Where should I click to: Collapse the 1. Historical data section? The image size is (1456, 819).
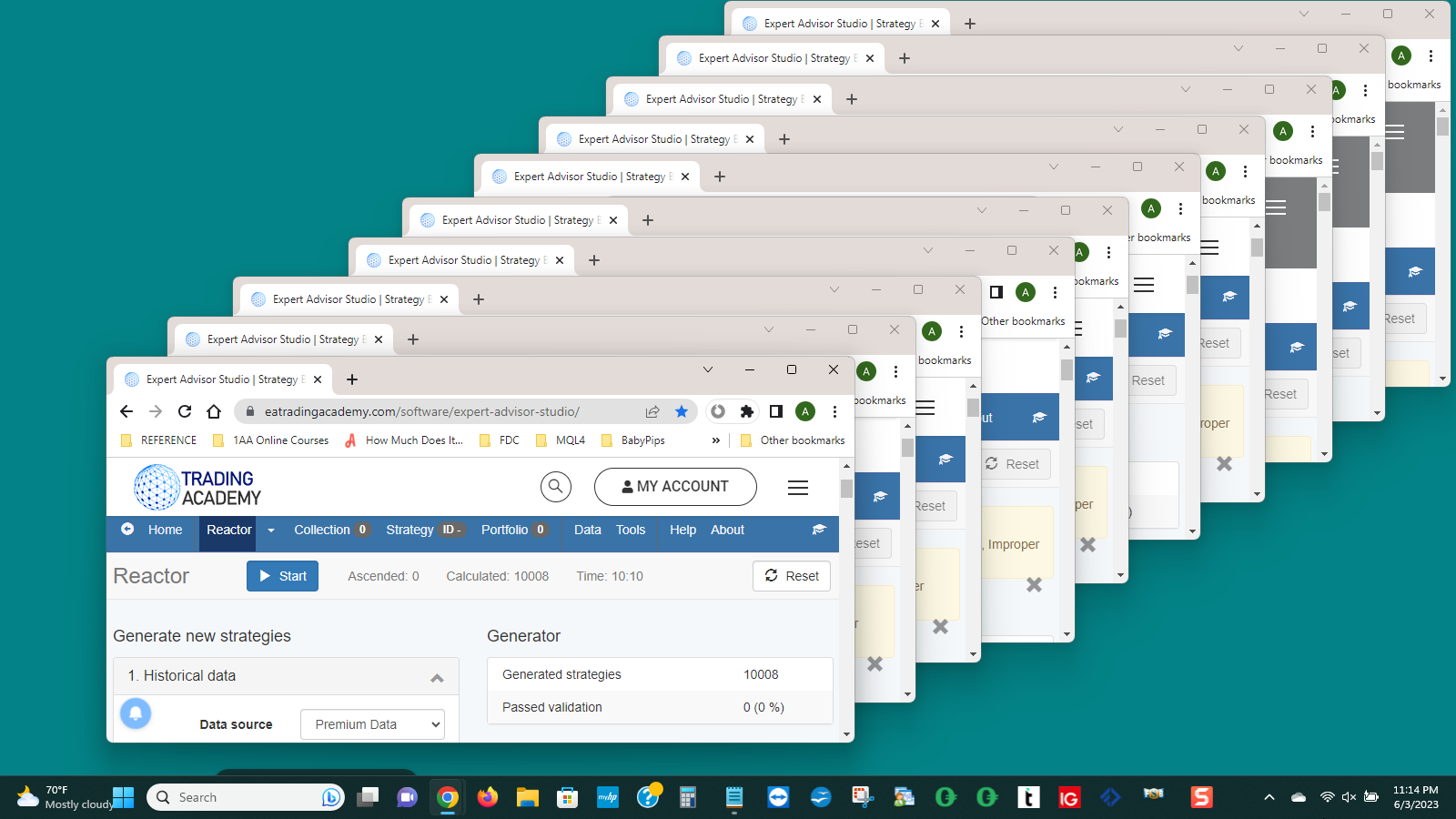tap(437, 677)
